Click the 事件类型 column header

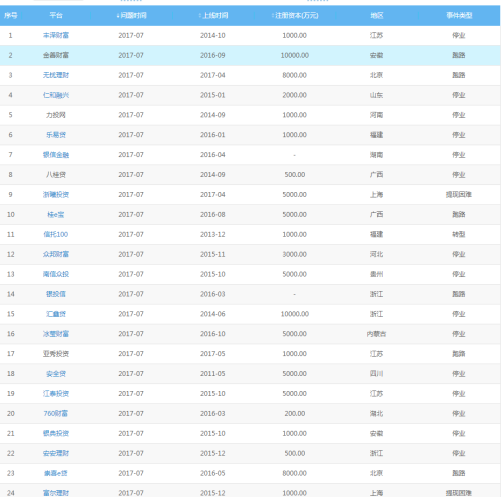pyautogui.click(x=459, y=16)
